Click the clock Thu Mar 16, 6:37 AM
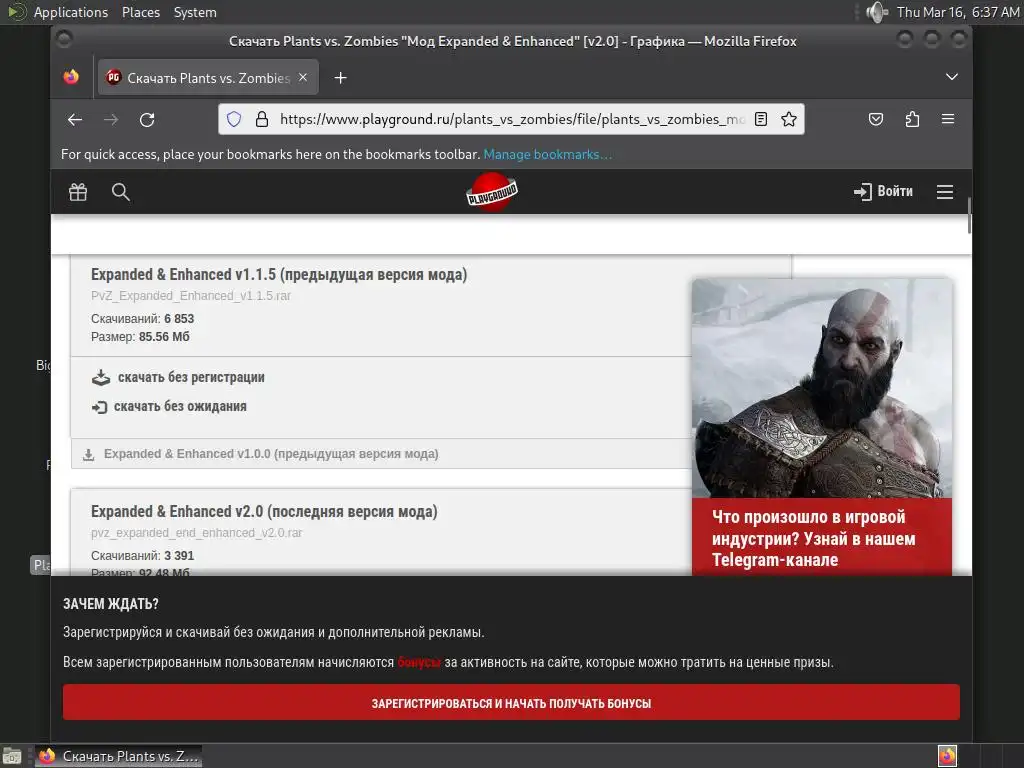The width and height of the screenshot is (1024, 768). (957, 12)
